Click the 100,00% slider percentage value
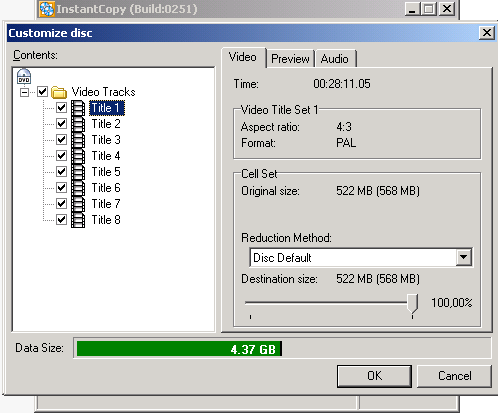Screen dimensions: 498x413 click(452, 303)
